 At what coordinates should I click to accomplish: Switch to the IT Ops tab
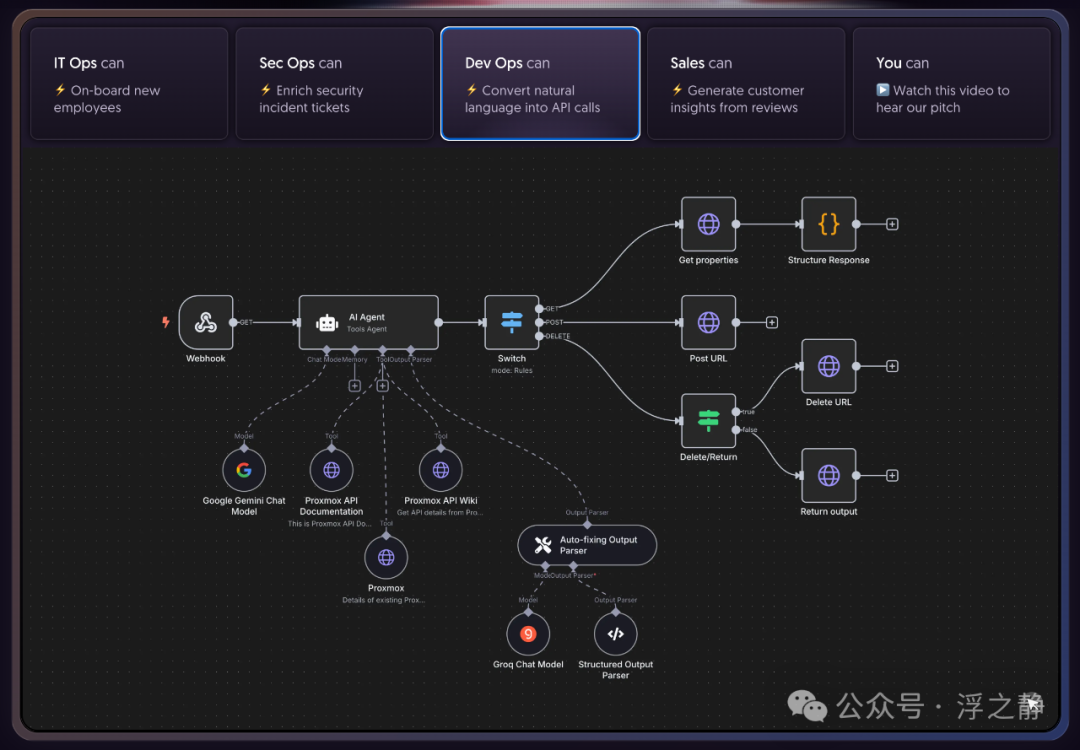pos(129,83)
